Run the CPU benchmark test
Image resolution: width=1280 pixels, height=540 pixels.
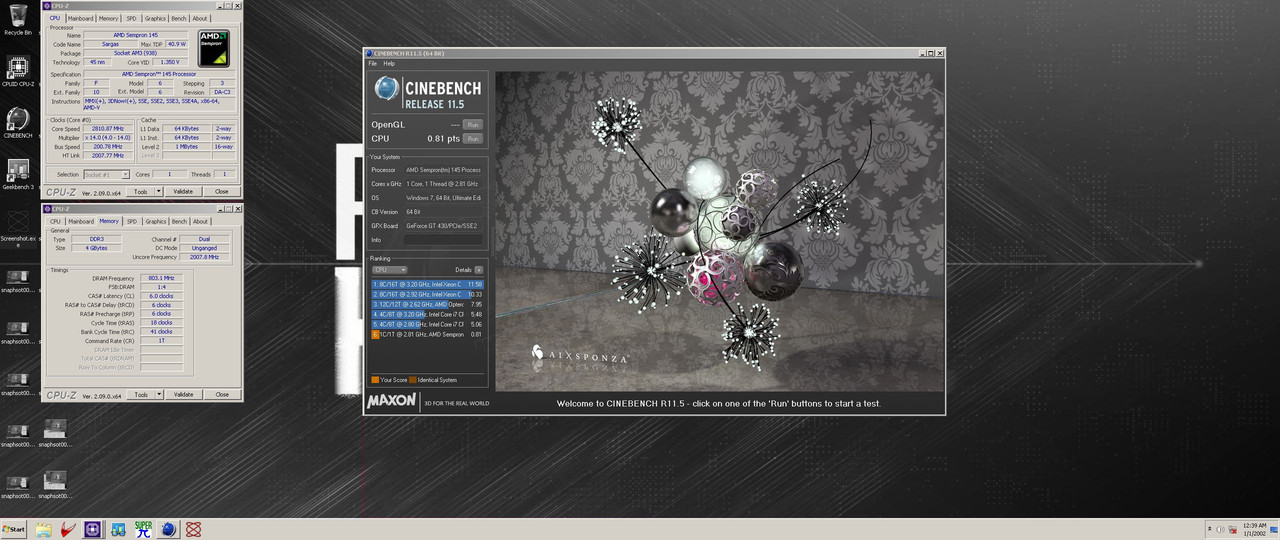pyautogui.click(x=473, y=138)
